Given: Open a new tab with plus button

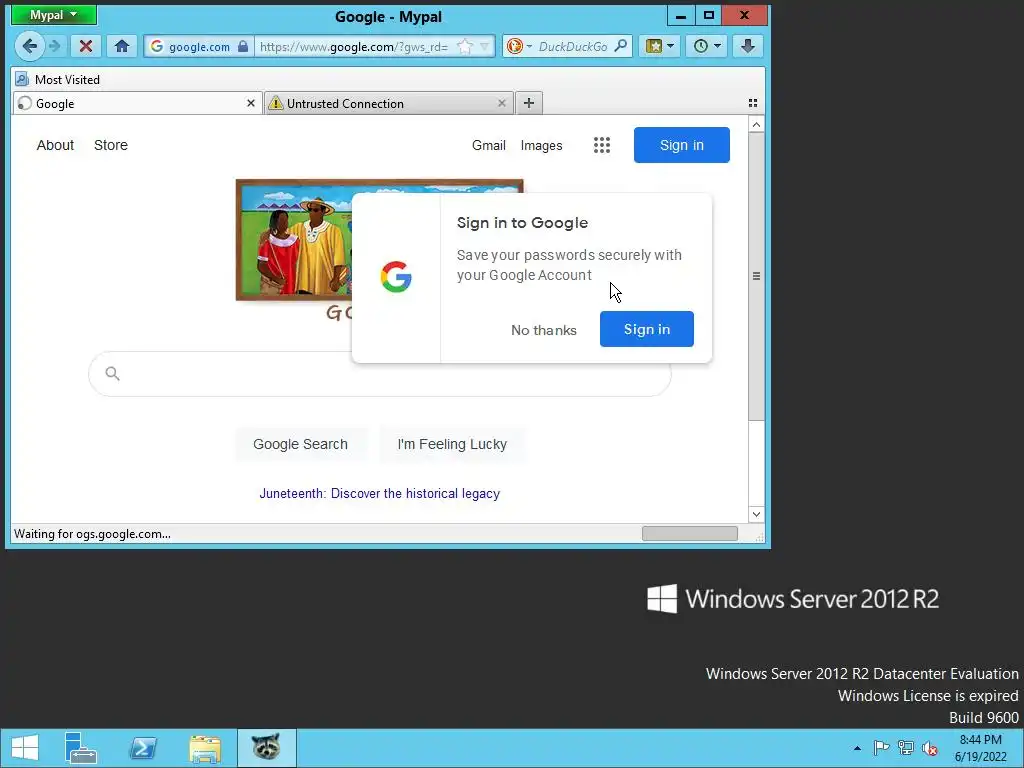Looking at the screenshot, I should (x=529, y=103).
